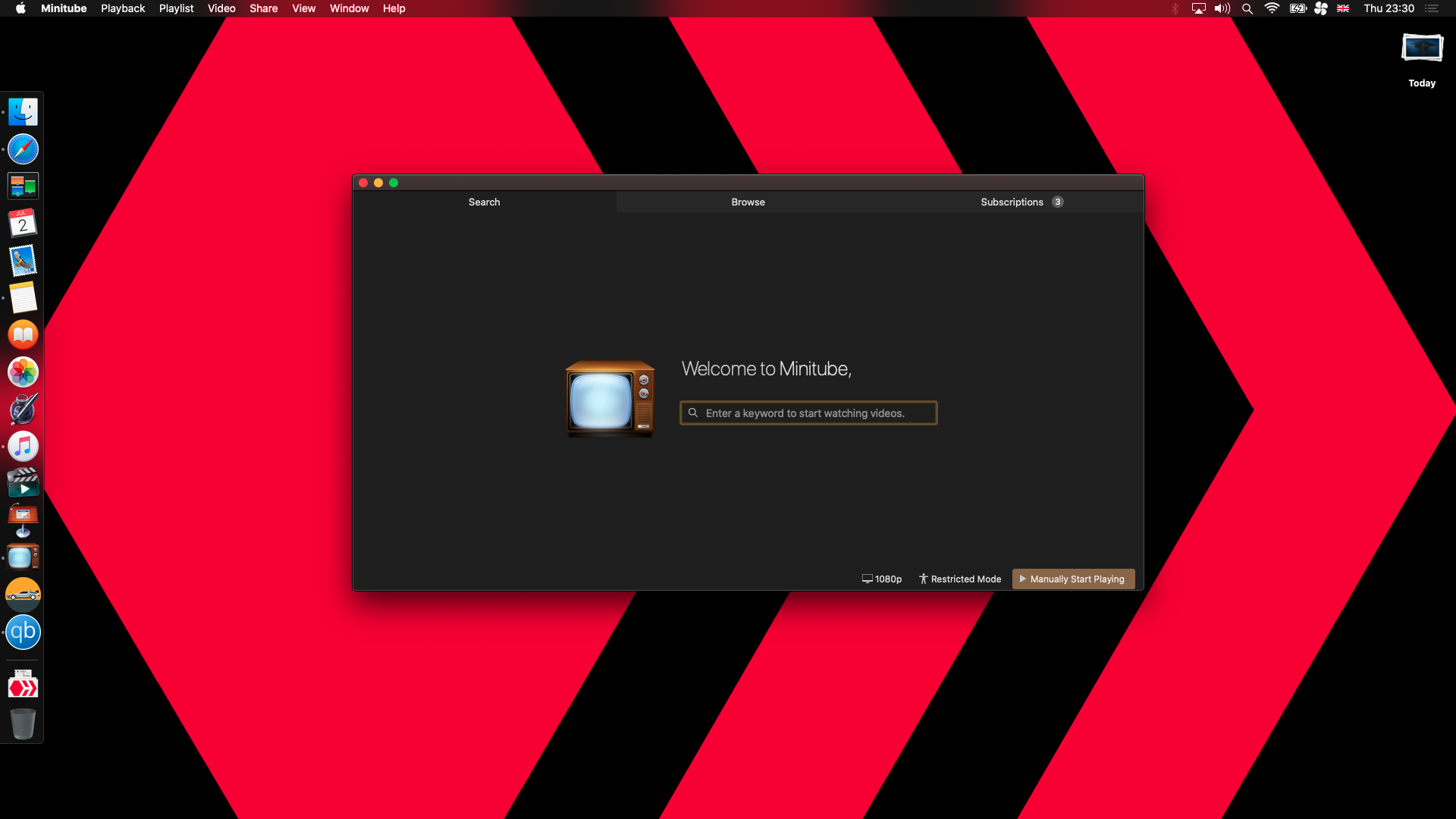Screen dimensions: 1456x819
Task: Select the Today screenshot file on desktop
Action: (1422, 59)
